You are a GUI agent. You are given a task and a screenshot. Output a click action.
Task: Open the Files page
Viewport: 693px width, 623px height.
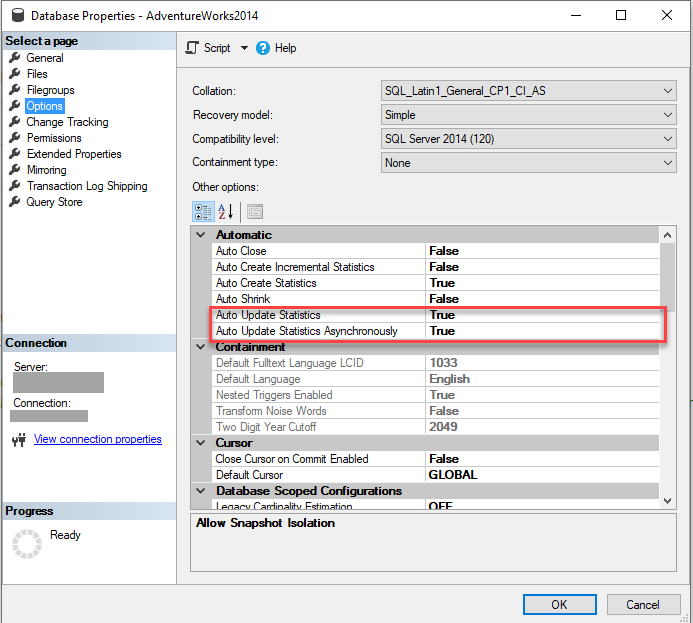coord(37,74)
